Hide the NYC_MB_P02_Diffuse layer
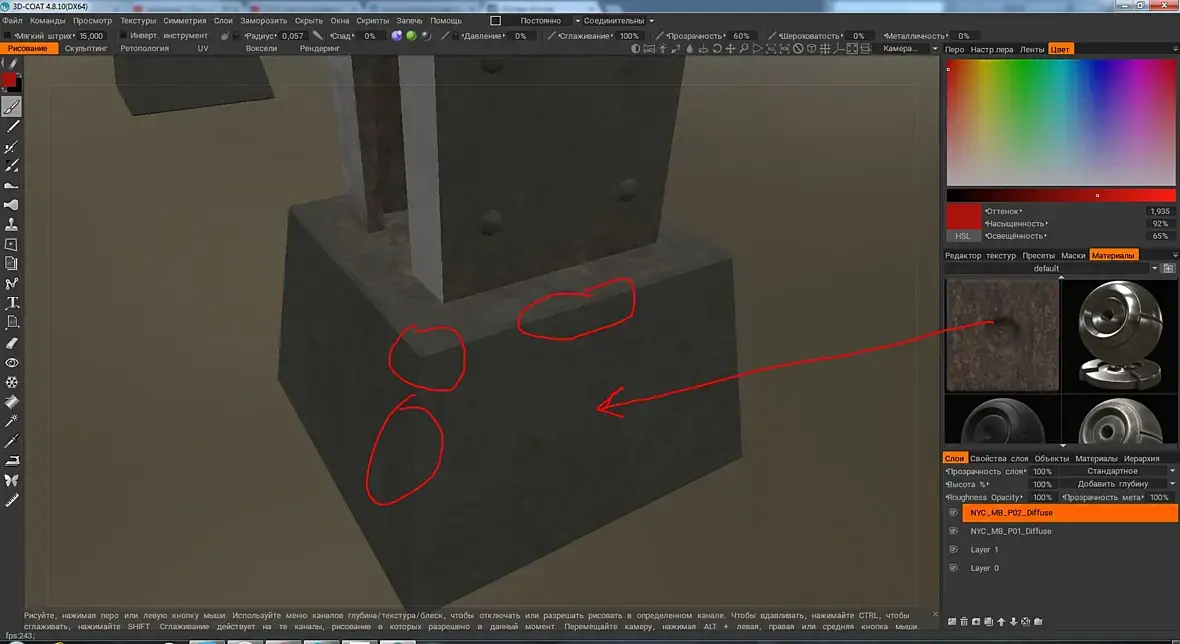 953,512
